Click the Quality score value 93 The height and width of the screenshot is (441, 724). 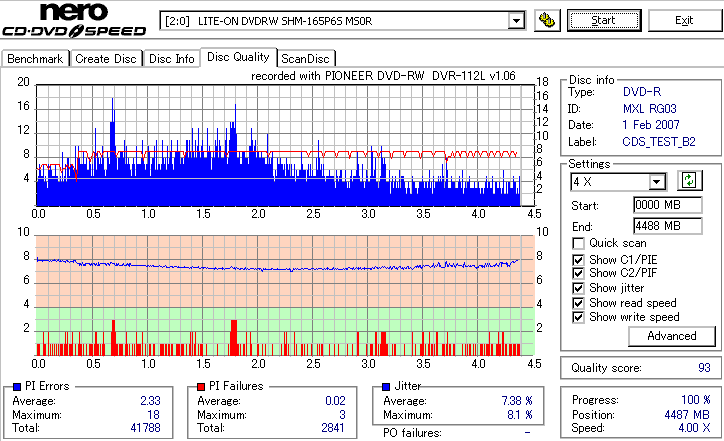pyautogui.click(x=704, y=368)
